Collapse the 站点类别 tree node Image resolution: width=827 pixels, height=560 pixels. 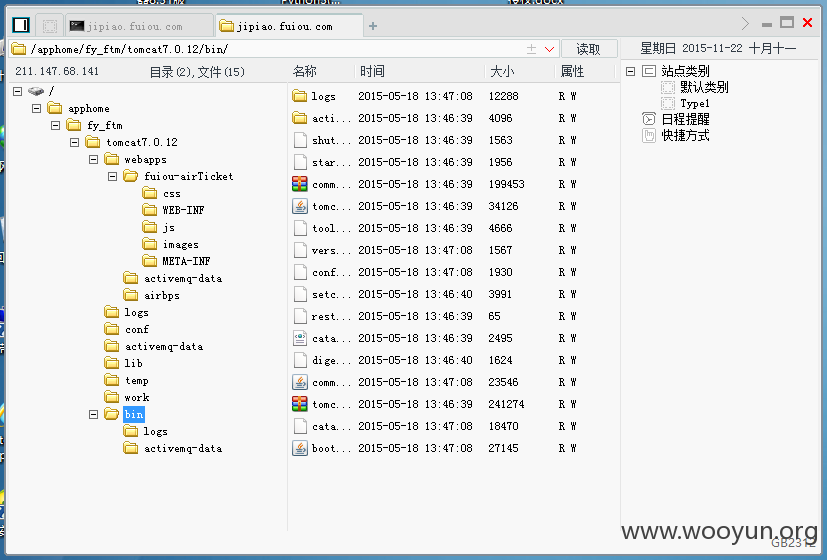pyautogui.click(x=630, y=71)
